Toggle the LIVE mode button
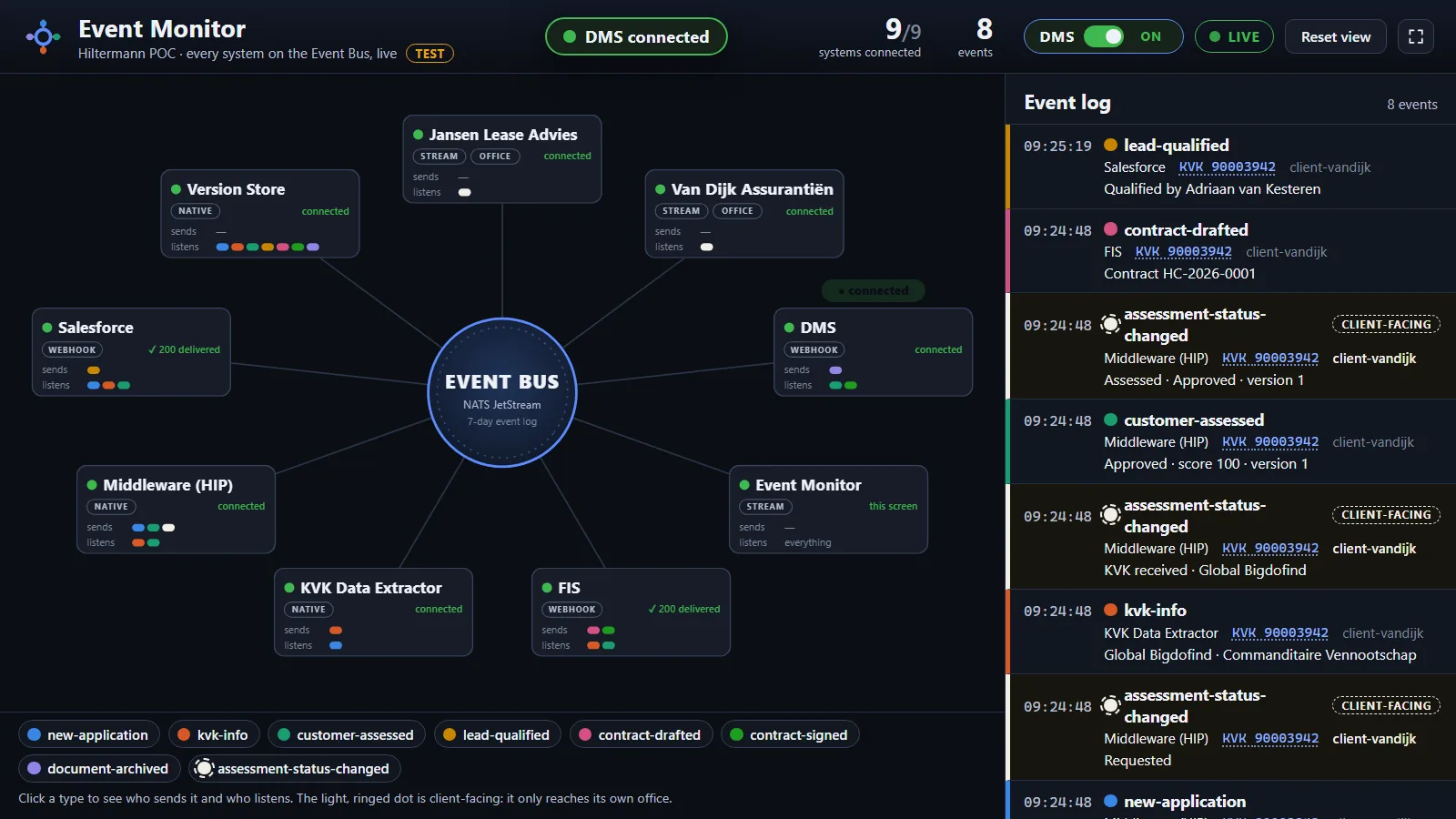This screenshot has width=1456, height=819. [x=1234, y=36]
